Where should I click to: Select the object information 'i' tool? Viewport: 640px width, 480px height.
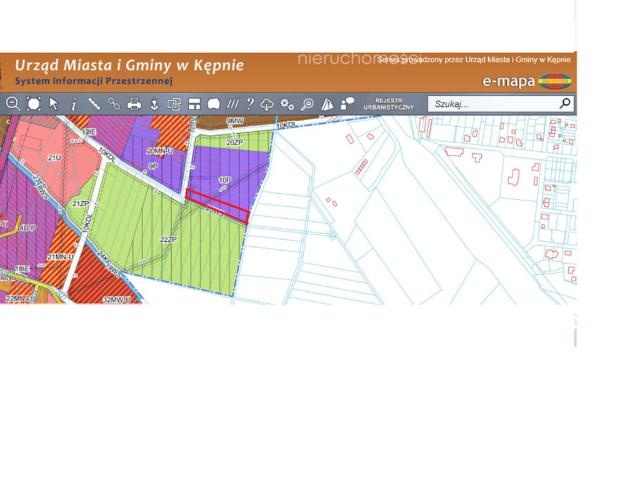click(74, 104)
